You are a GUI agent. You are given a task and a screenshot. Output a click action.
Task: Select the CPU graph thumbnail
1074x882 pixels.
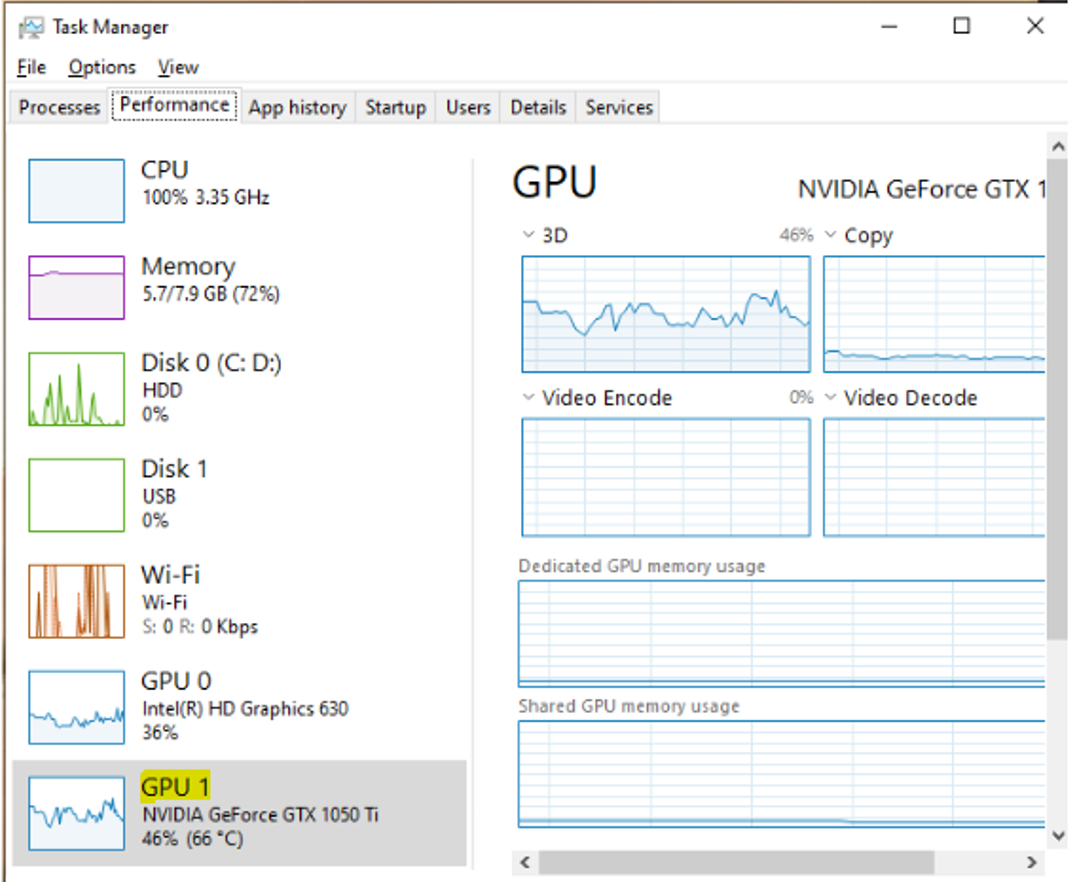[77, 191]
